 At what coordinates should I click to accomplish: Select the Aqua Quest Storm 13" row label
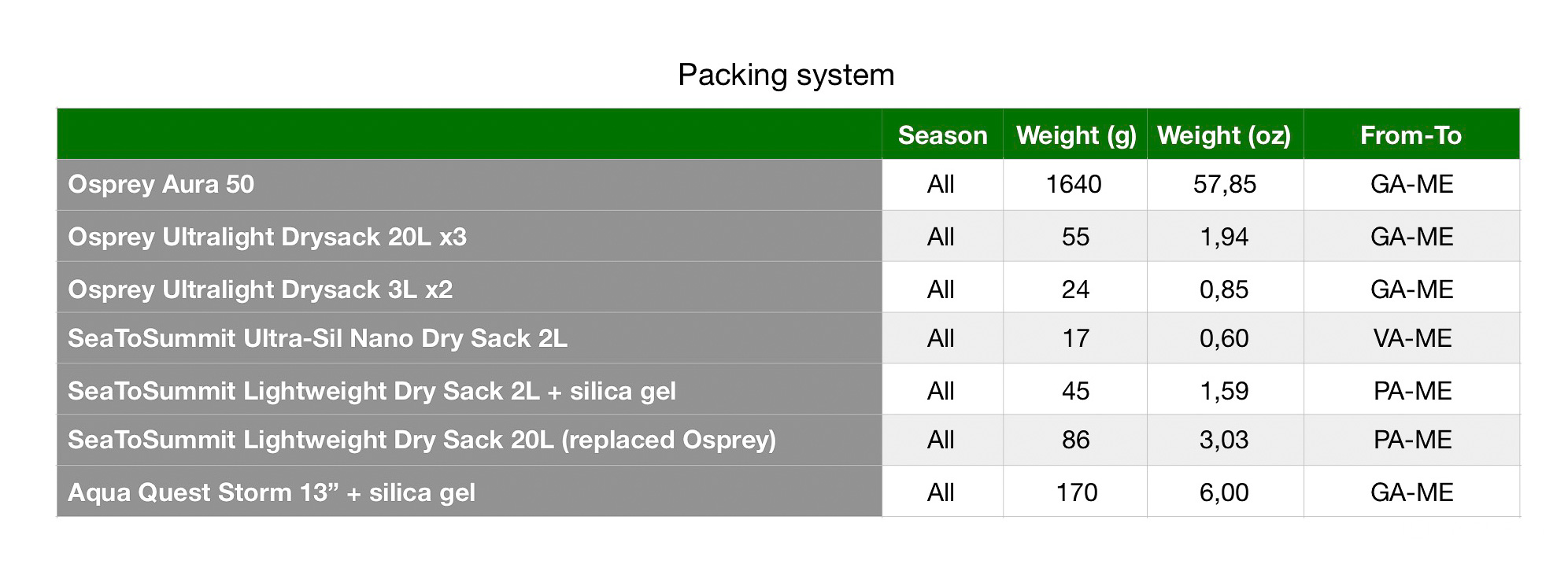[469, 491]
